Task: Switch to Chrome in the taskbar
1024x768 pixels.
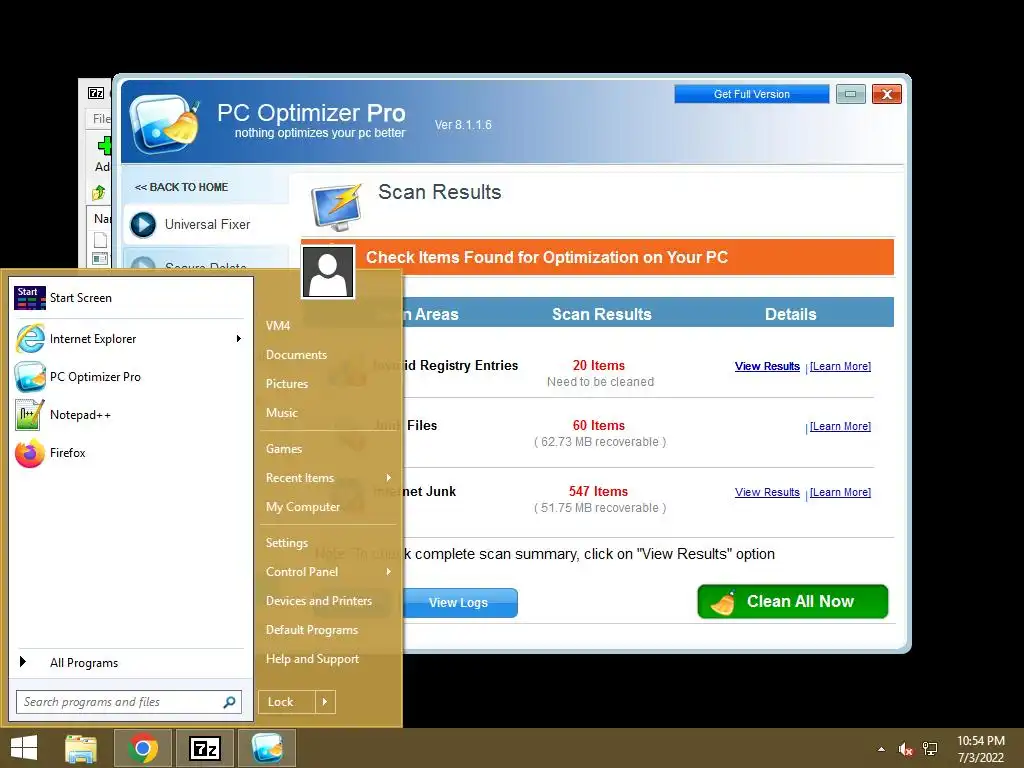Action: pyautogui.click(x=143, y=748)
